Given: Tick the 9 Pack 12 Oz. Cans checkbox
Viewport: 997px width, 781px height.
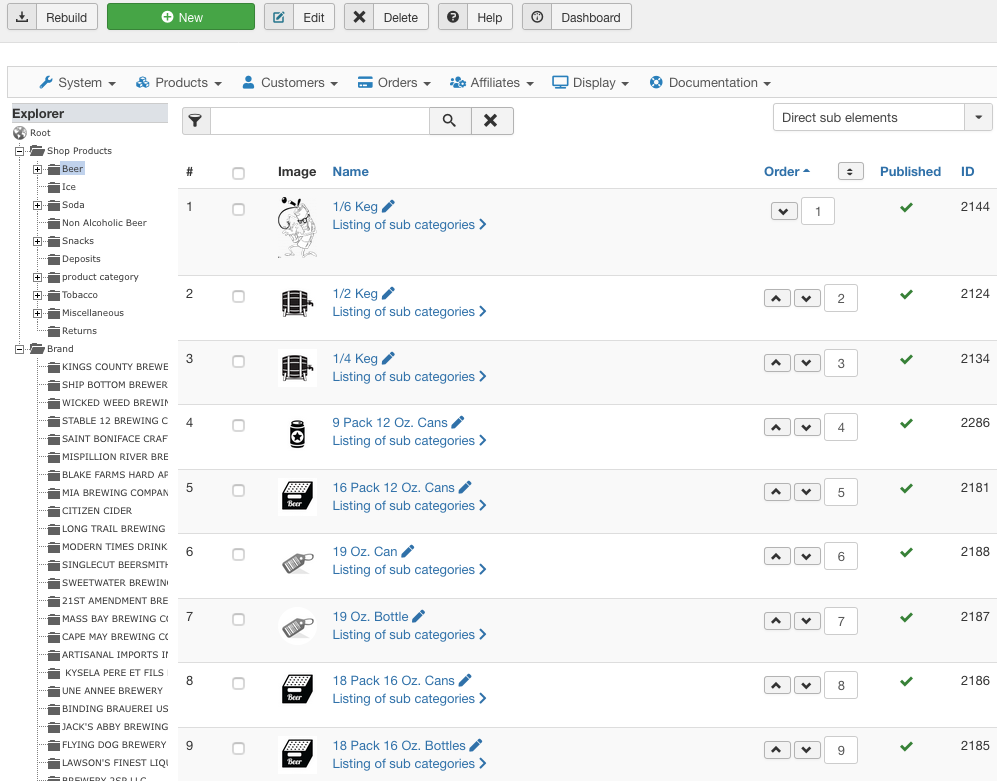Looking at the screenshot, I should pos(238,425).
